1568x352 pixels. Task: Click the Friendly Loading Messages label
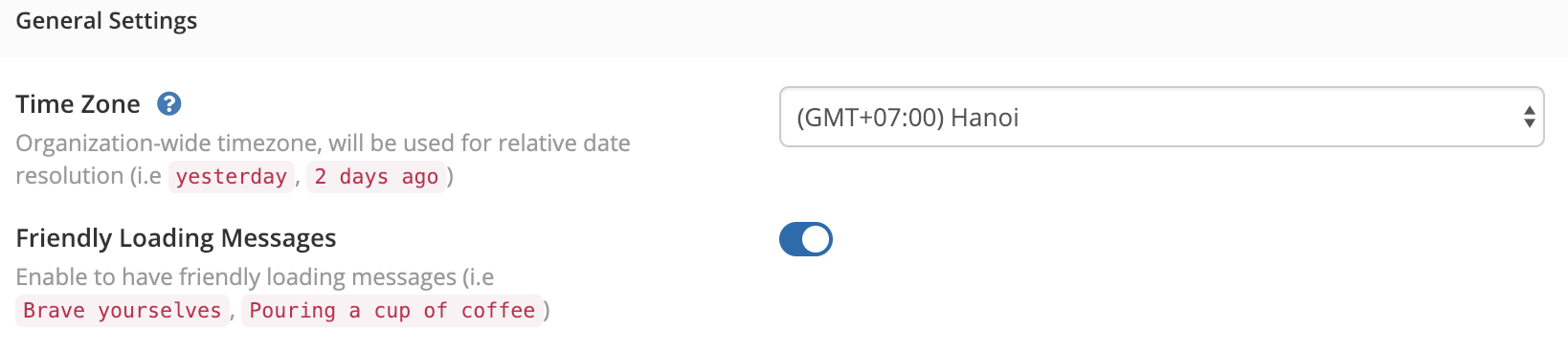[176, 237]
